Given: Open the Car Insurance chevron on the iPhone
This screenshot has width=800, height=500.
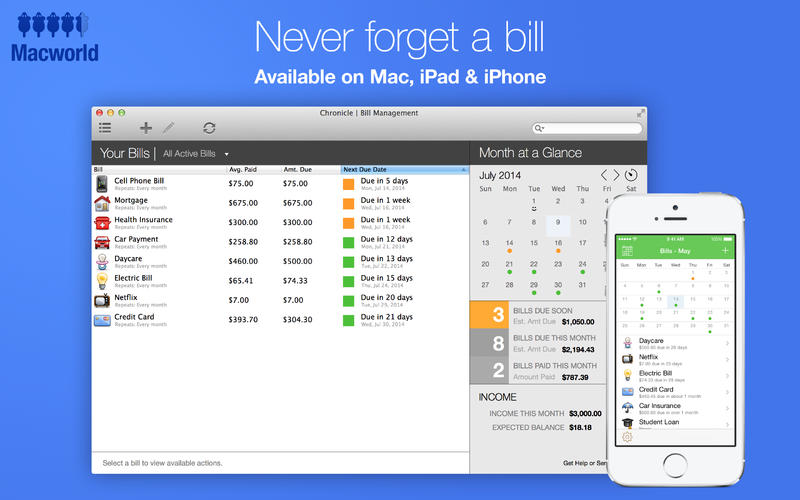Looking at the screenshot, I should (727, 408).
